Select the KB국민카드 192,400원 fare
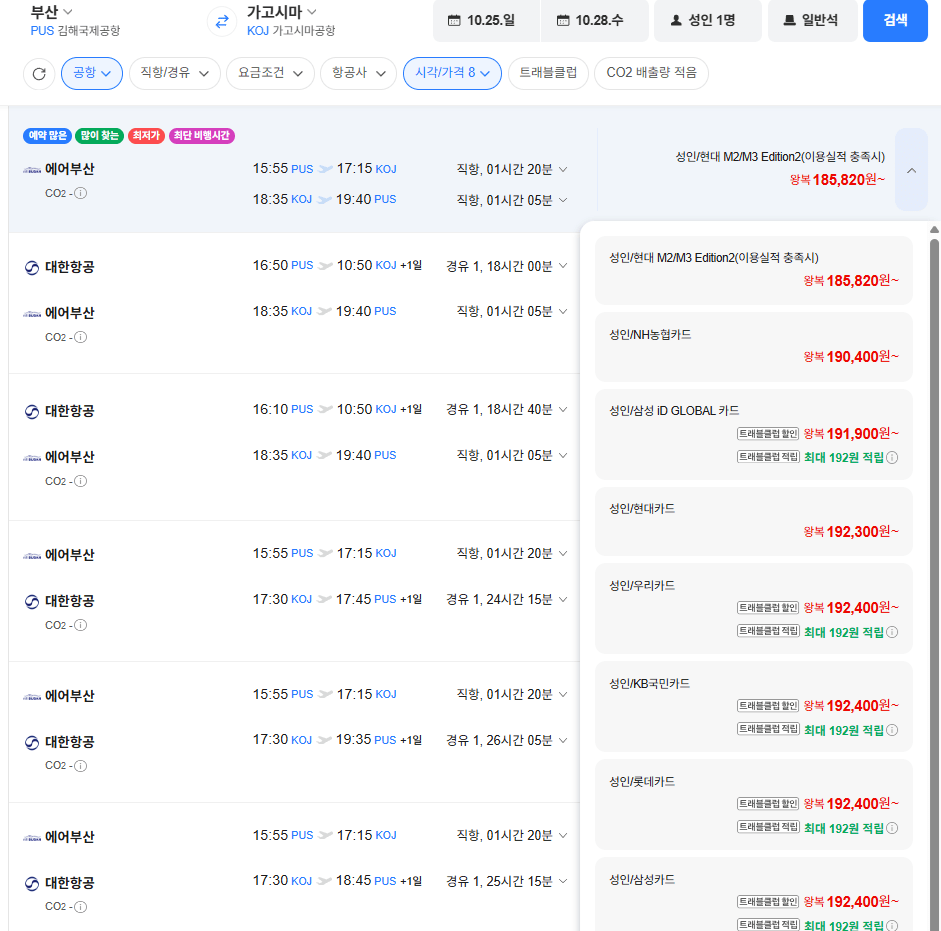 (x=754, y=707)
